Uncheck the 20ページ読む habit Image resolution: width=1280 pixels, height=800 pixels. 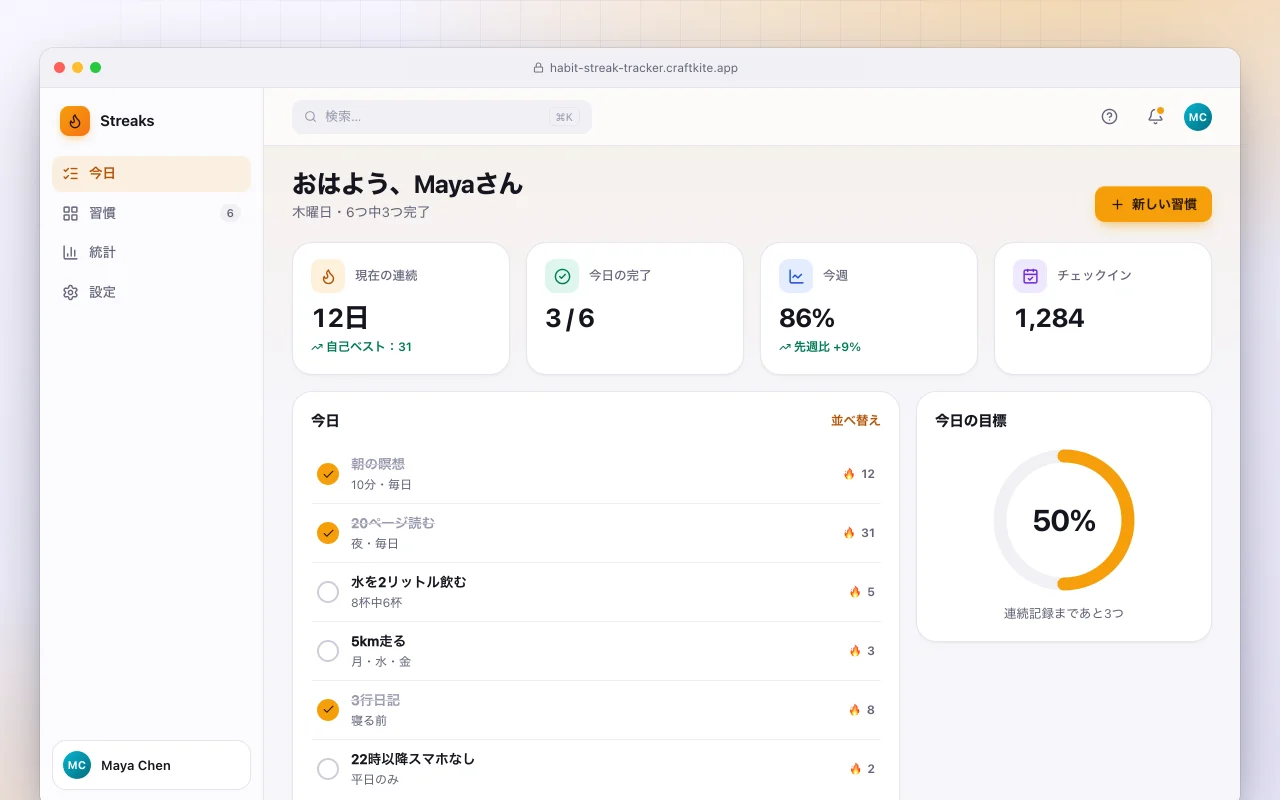pyautogui.click(x=328, y=533)
